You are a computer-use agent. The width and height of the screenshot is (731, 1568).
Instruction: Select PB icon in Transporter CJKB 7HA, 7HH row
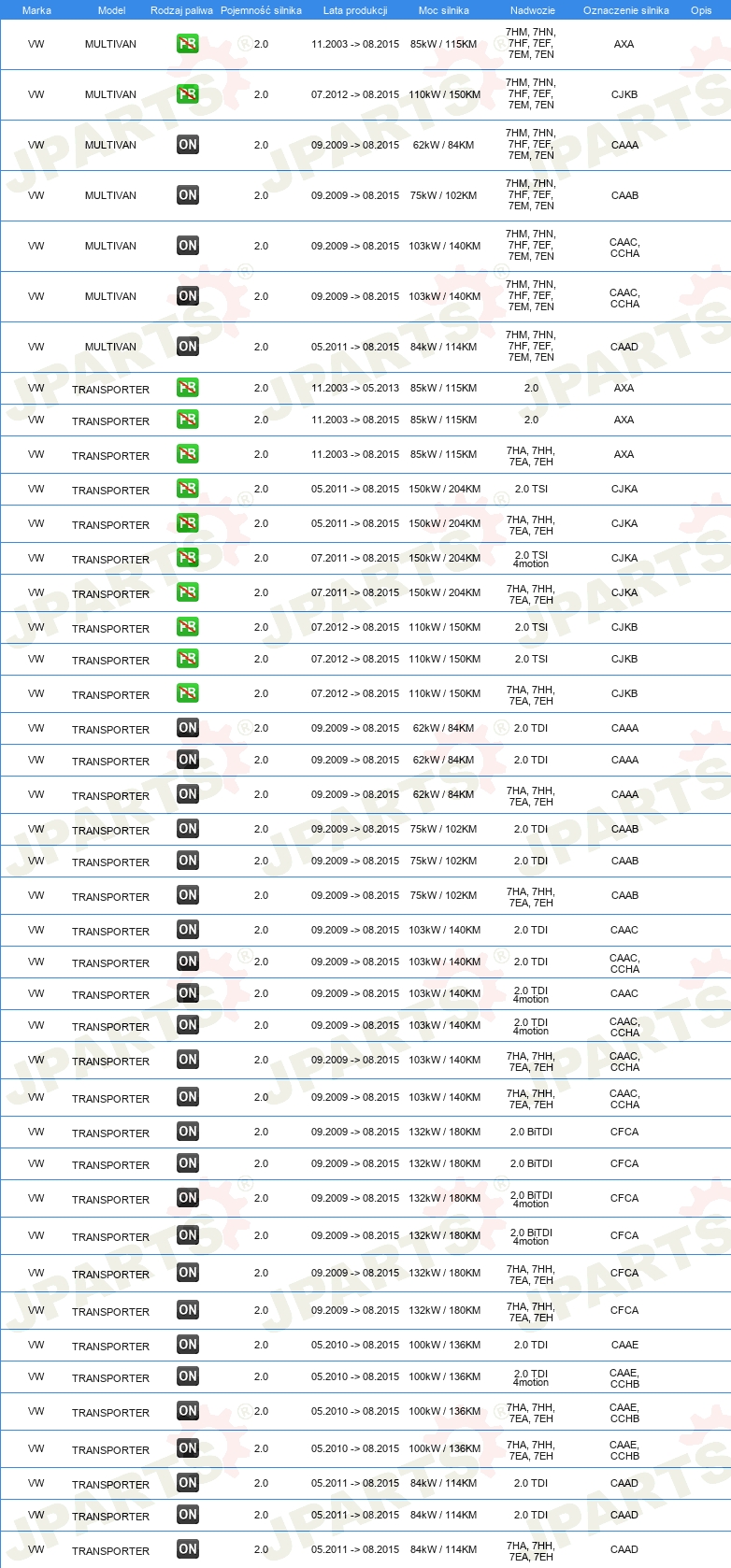188,693
